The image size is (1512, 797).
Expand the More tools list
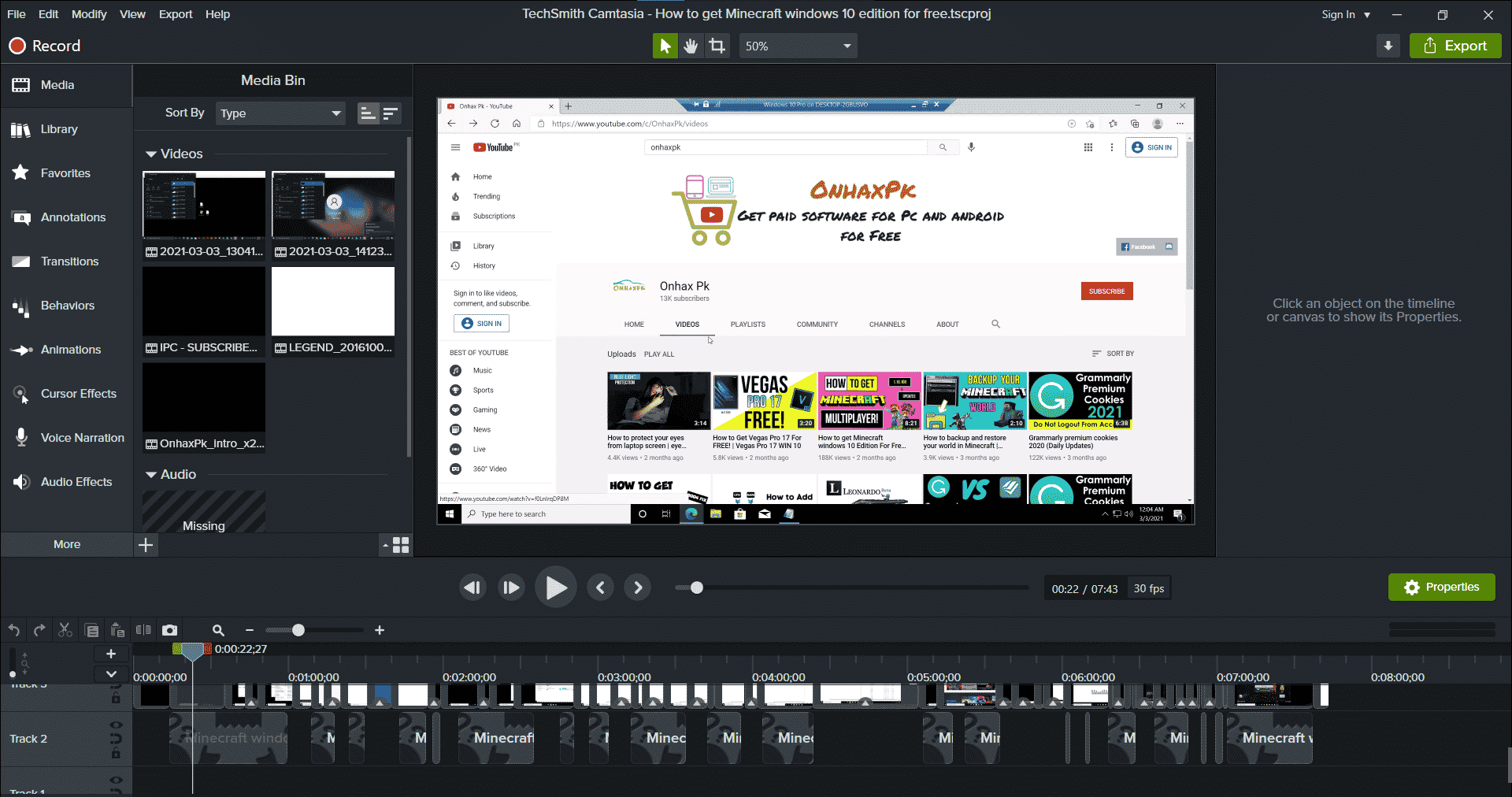[x=67, y=544]
